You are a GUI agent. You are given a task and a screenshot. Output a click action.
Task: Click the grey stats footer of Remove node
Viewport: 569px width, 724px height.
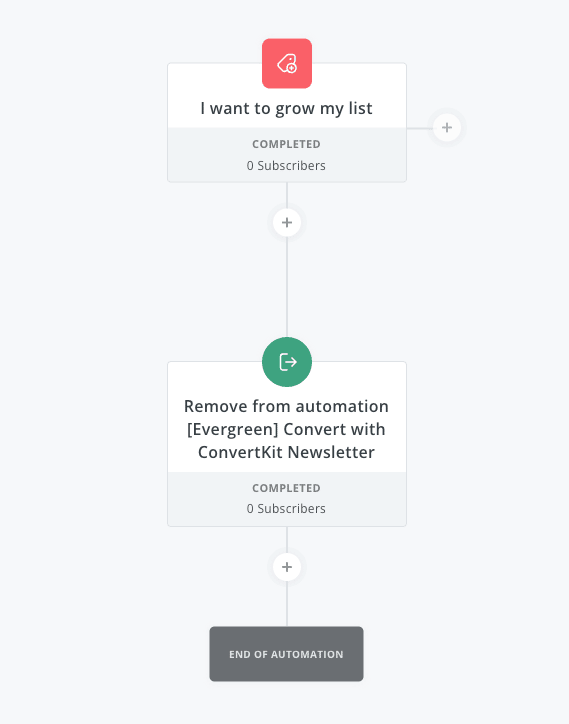[x=287, y=499]
